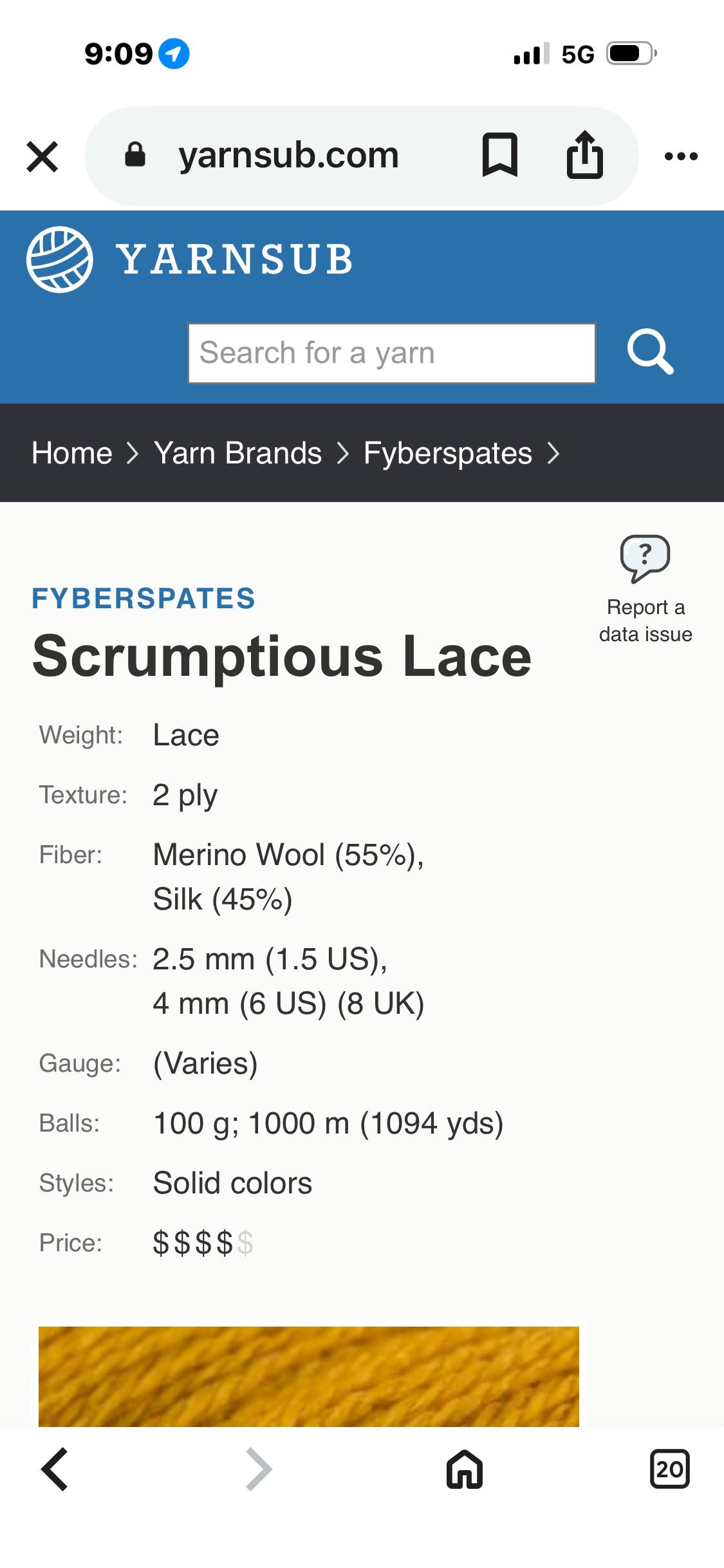Go back with the browser back arrow
Viewport: 724px width, 1568px height.
point(55,1470)
